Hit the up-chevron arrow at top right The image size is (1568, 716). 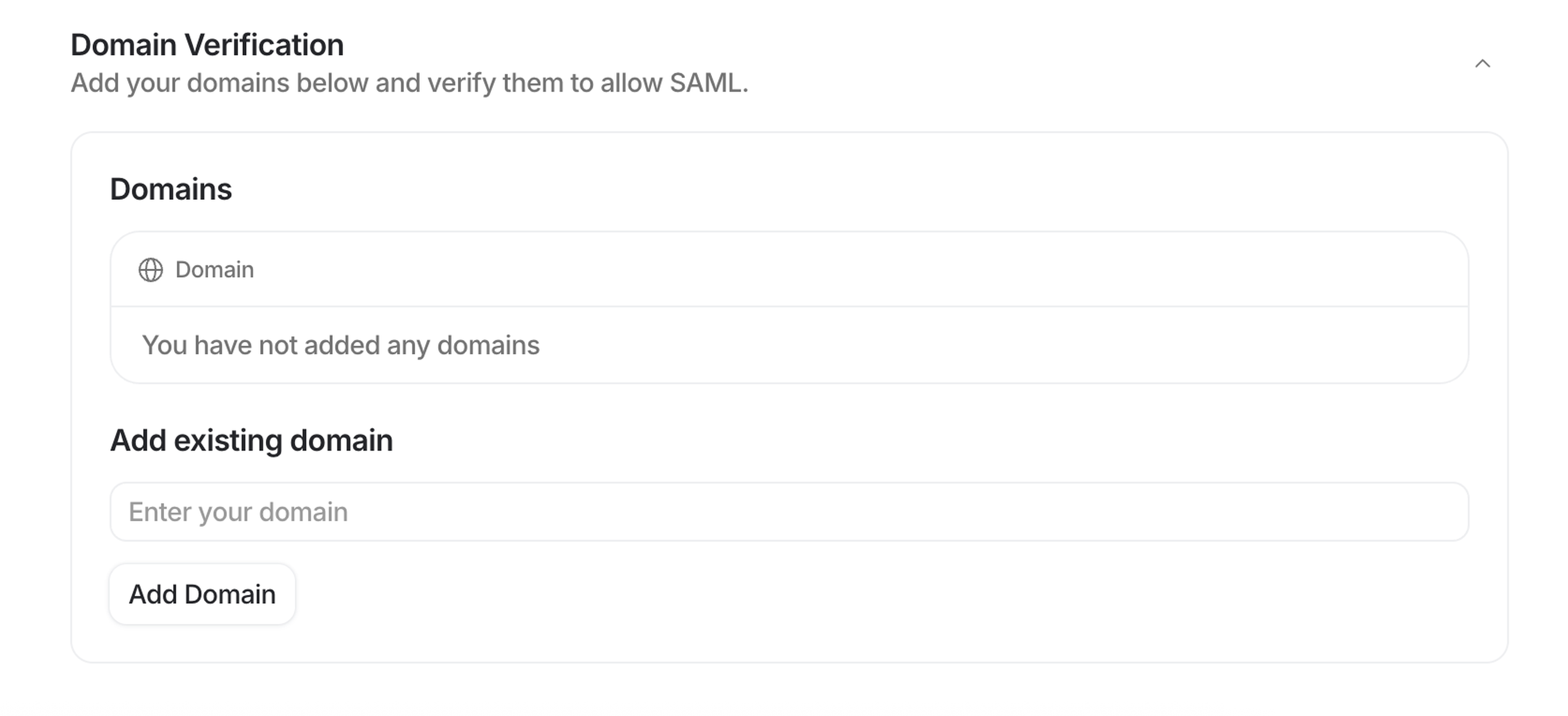1483,63
